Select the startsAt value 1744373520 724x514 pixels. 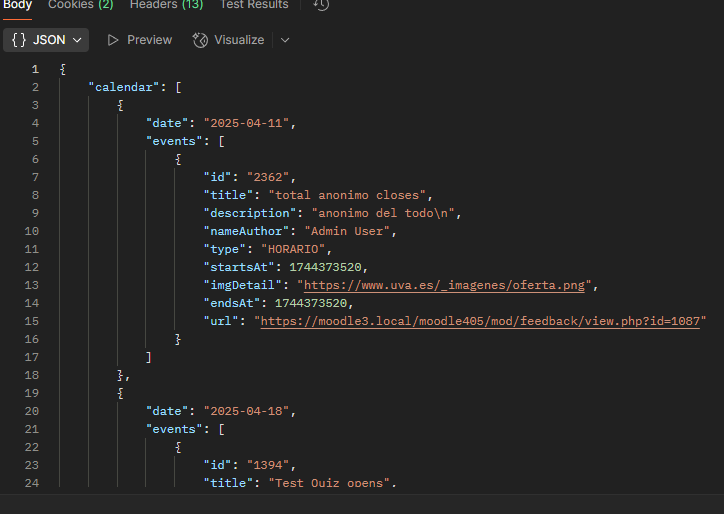pyautogui.click(x=326, y=267)
